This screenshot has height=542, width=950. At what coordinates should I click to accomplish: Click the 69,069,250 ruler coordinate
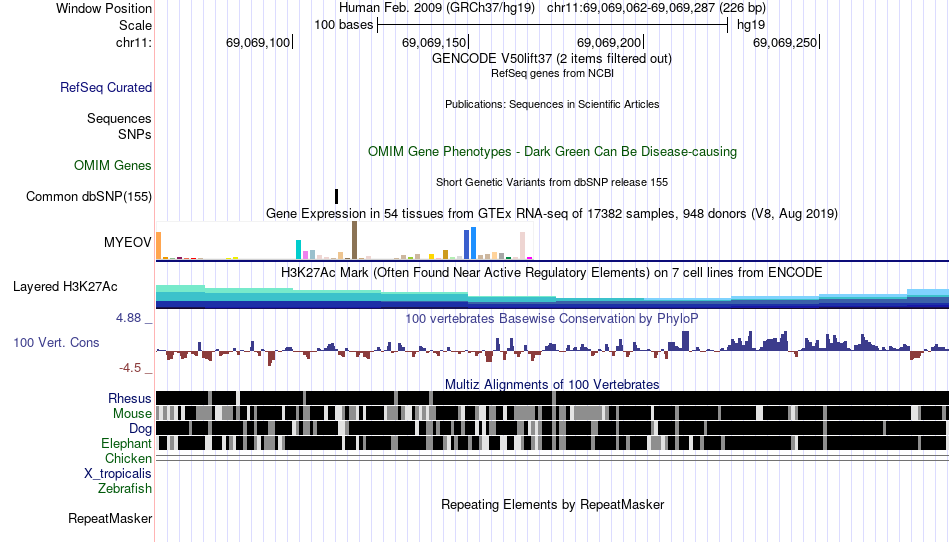pyautogui.click(x=785, y=42)
